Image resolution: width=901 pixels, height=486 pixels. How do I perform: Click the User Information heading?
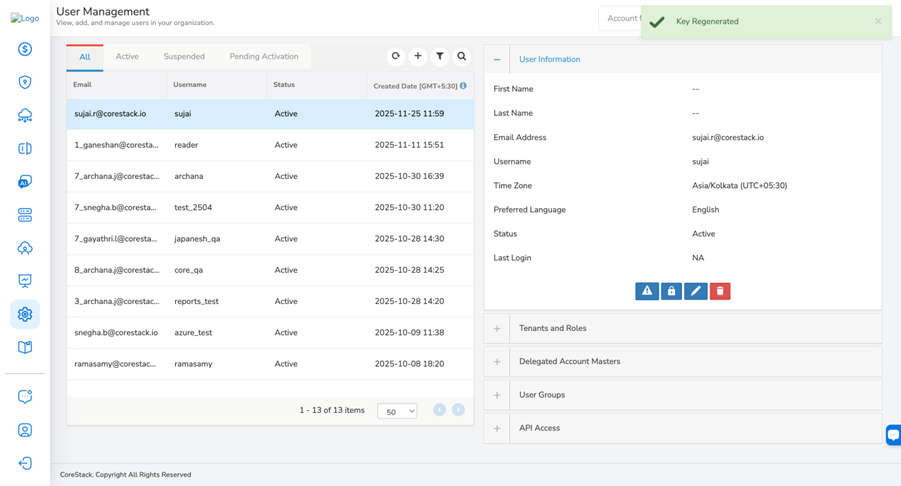pos(549,59)
